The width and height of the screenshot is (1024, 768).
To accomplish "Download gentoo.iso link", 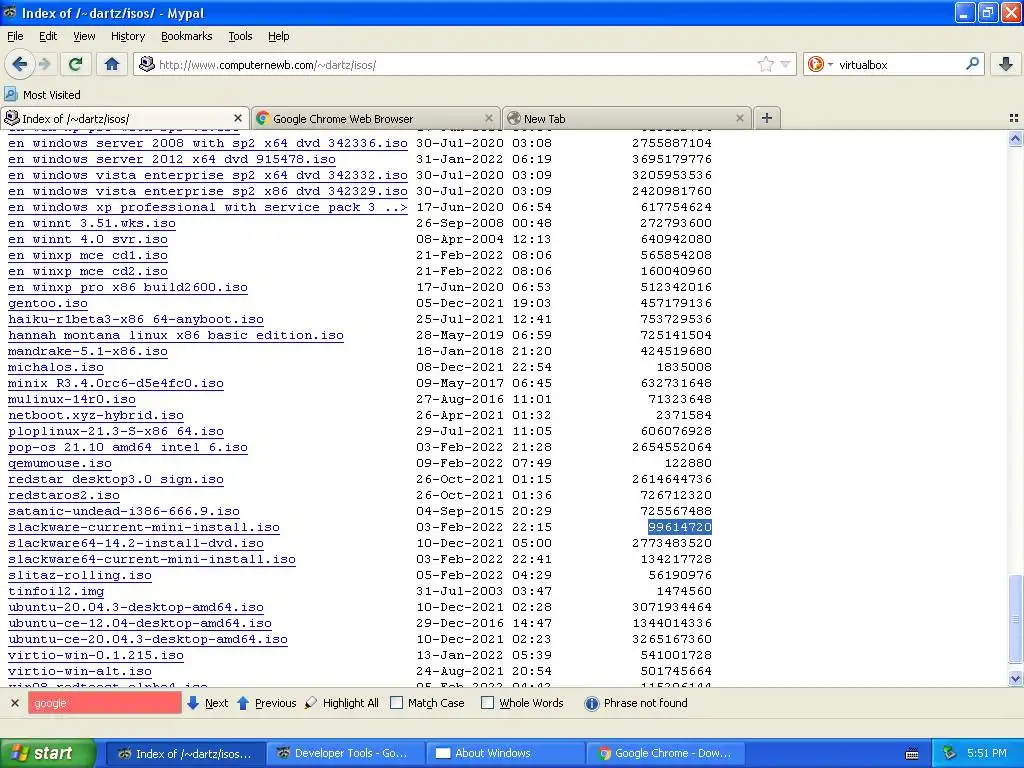I will point(48,303).
